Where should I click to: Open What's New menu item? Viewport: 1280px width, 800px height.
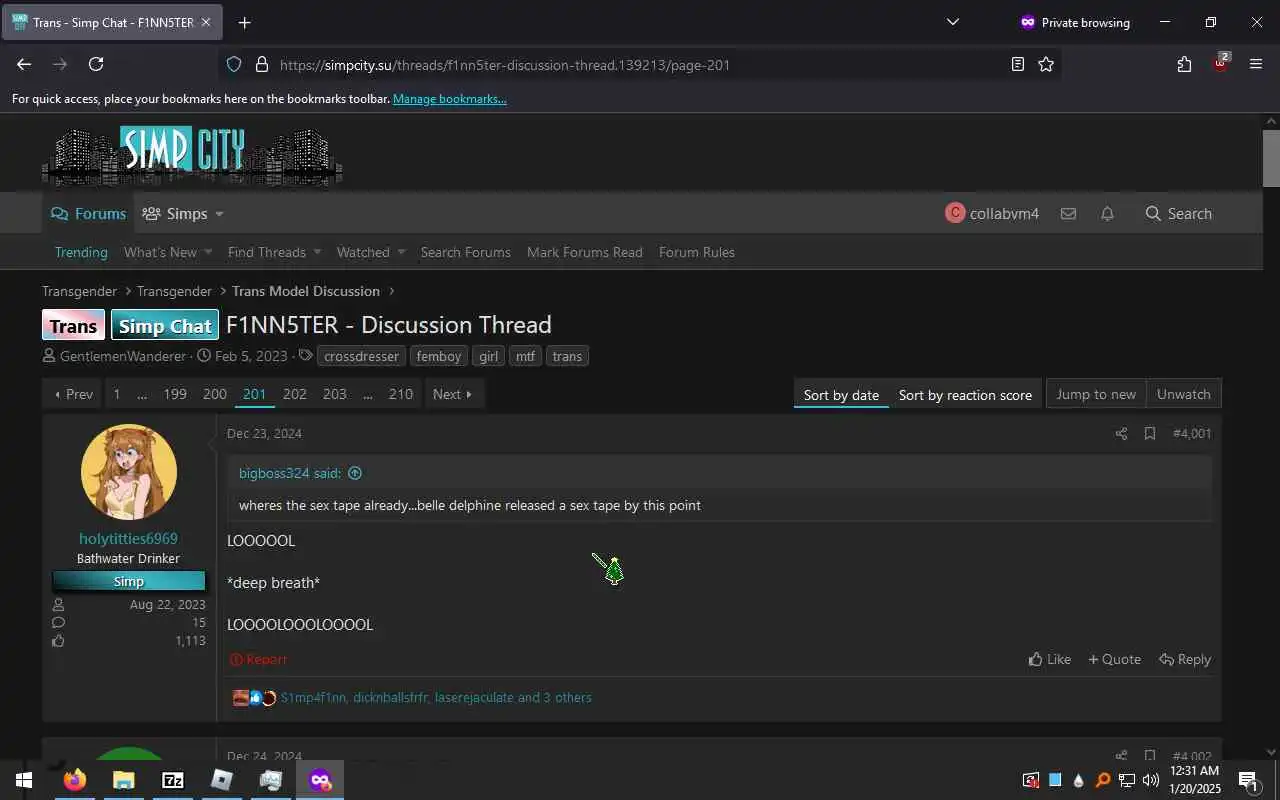(x=160, y=252)
